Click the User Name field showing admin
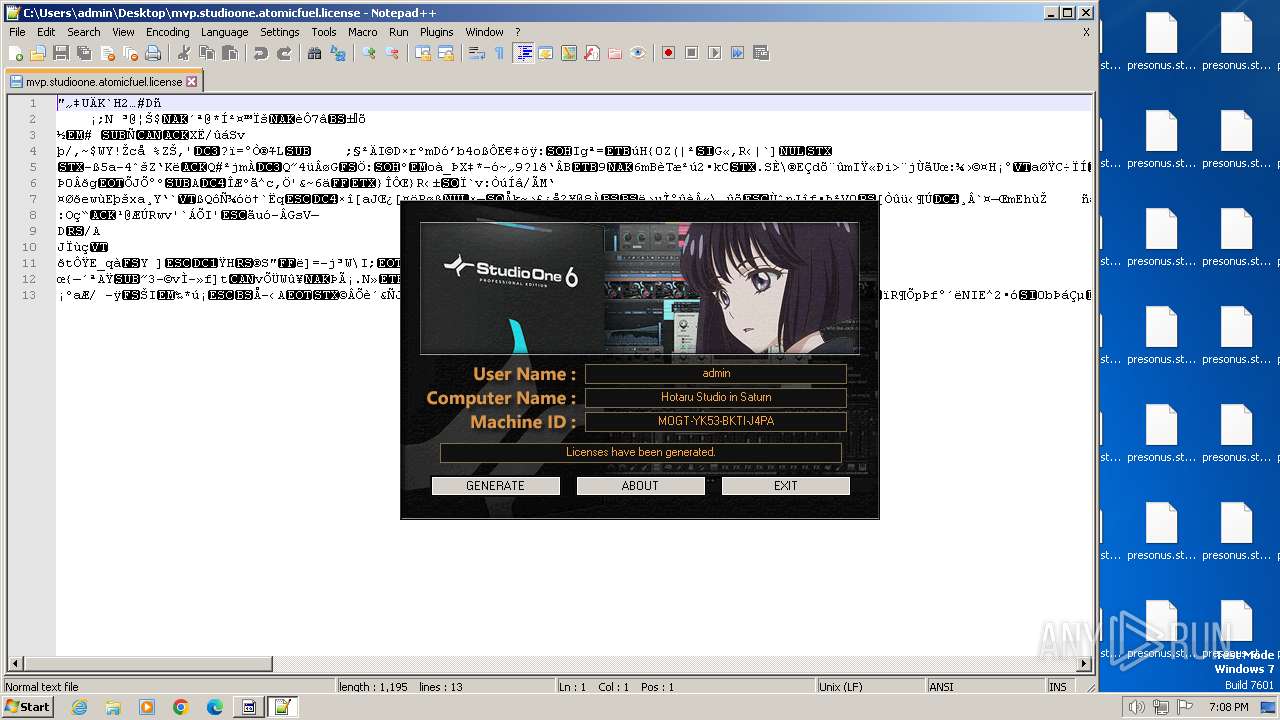Image resolution: width=1280 pixels, height=720 pixels. (x=716, y=373)
